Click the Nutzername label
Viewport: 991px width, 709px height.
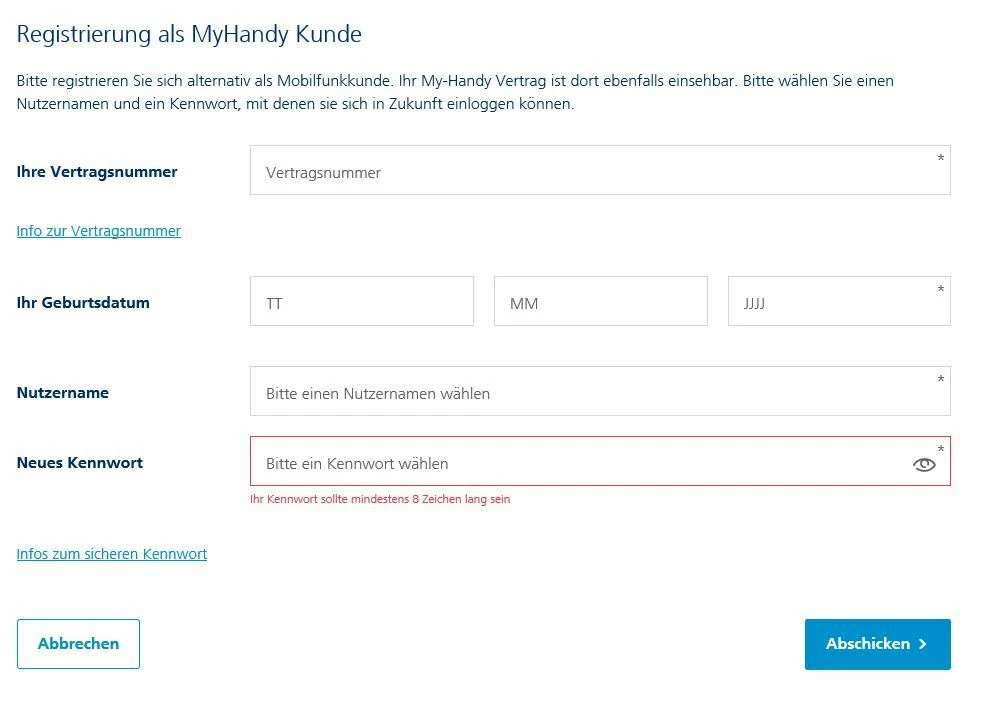(x=62, y=393)
